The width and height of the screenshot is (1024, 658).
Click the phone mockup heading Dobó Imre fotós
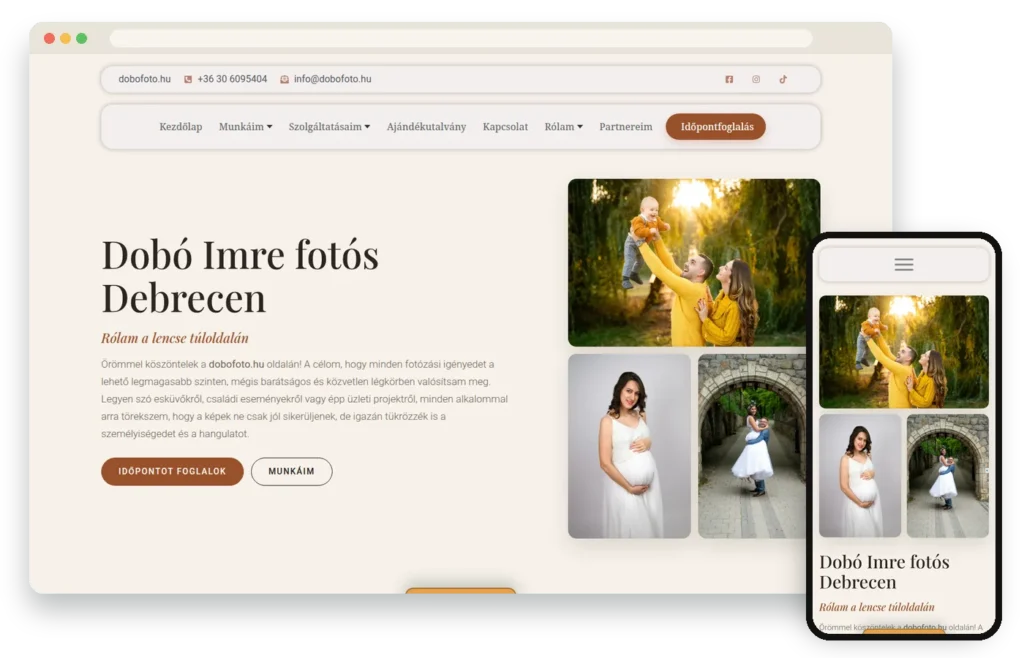(x=884, y=572)
